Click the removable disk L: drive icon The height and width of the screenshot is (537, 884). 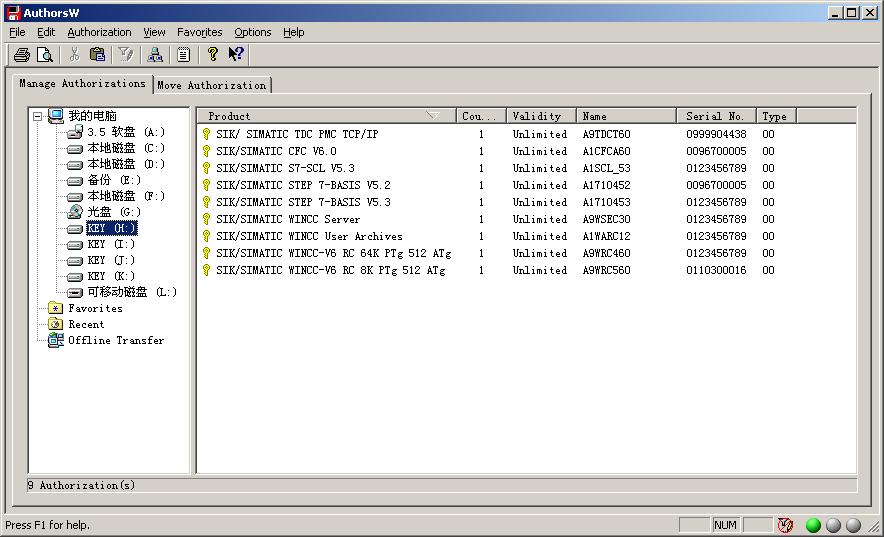75,292
